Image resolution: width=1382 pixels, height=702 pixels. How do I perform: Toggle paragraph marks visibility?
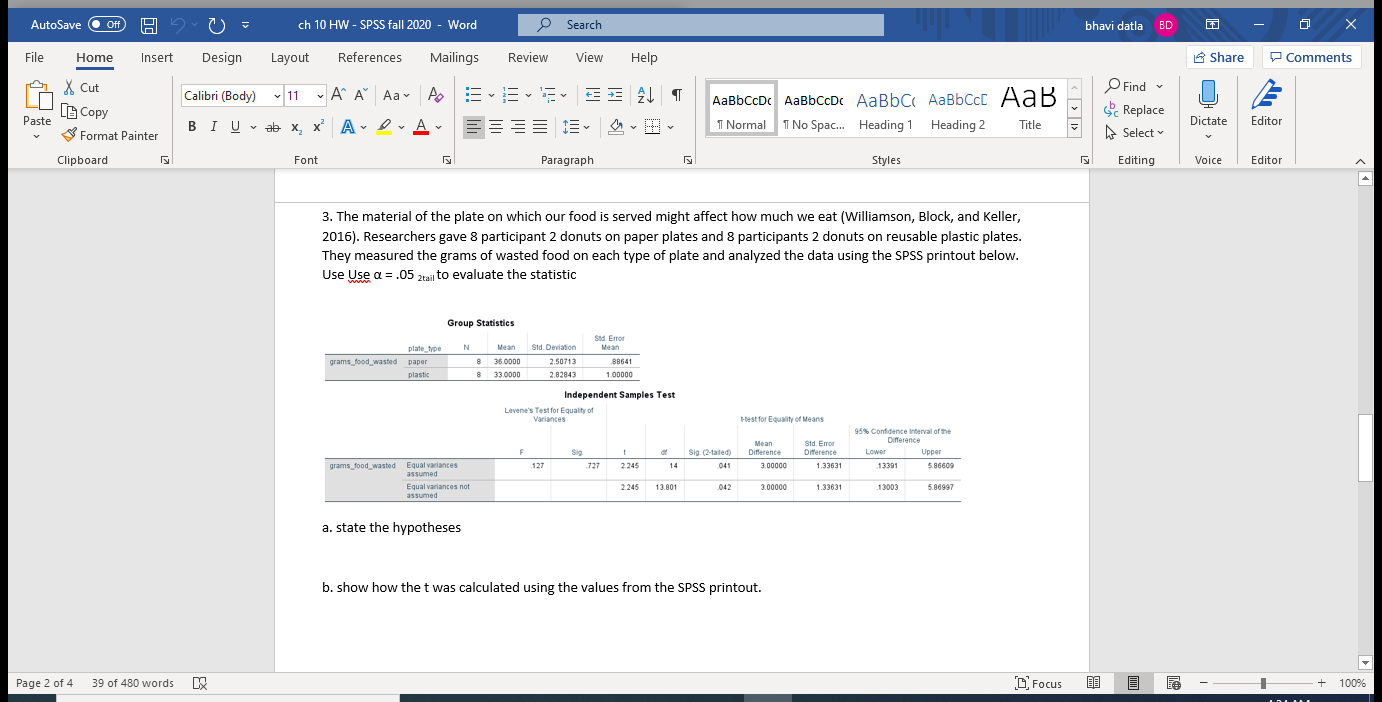pos(677,94)
